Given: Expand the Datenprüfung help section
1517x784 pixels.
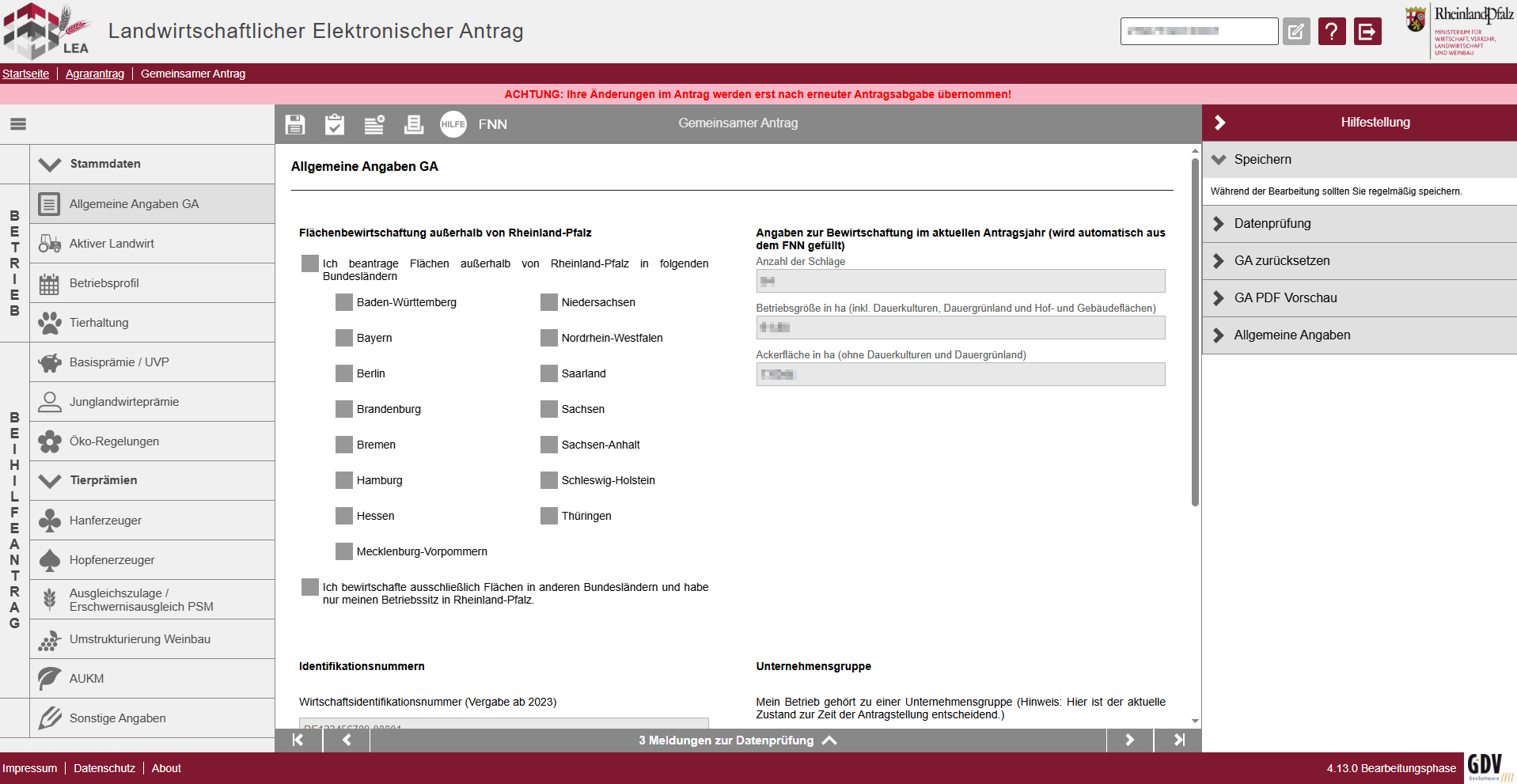Looking at the screenshot, I should (1272, 224).
